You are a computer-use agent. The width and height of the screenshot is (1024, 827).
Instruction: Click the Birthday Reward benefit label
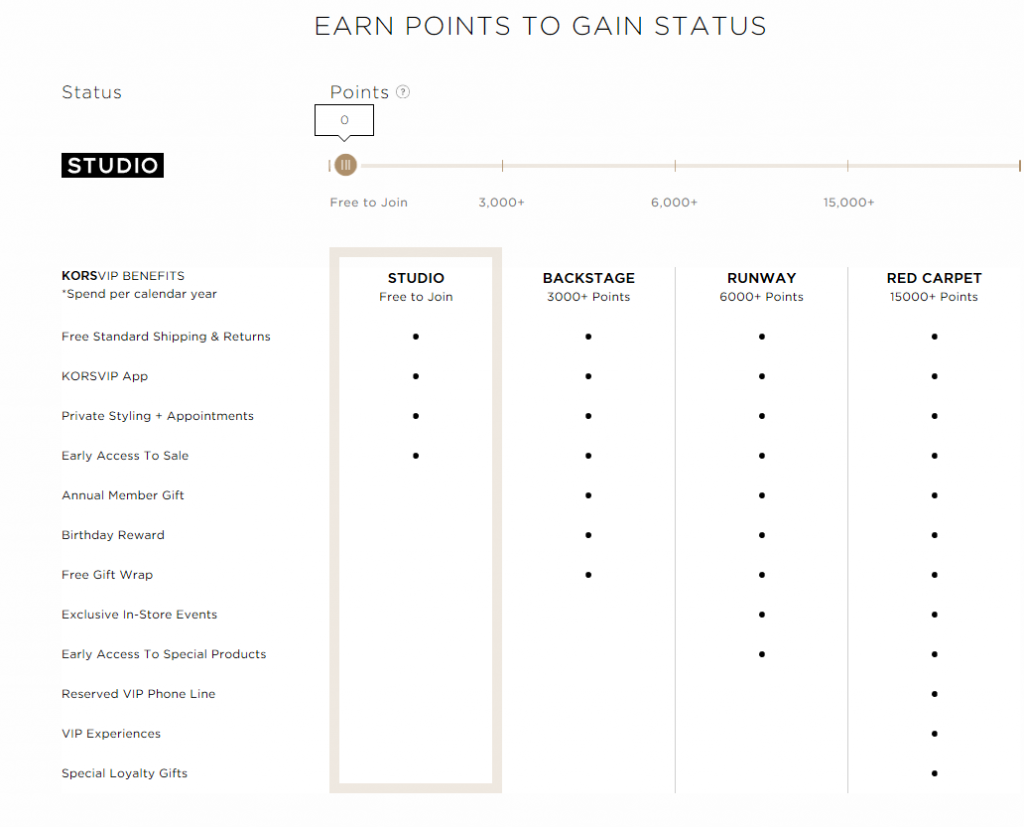[x=113, y=535]
